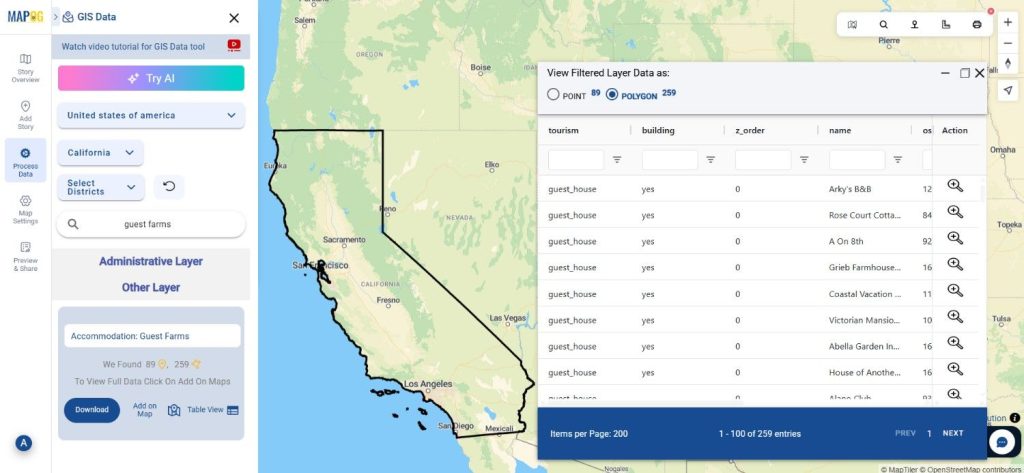Go to Story Overview in sidebar
The image size is (1024, 473).
coord(25,68)
